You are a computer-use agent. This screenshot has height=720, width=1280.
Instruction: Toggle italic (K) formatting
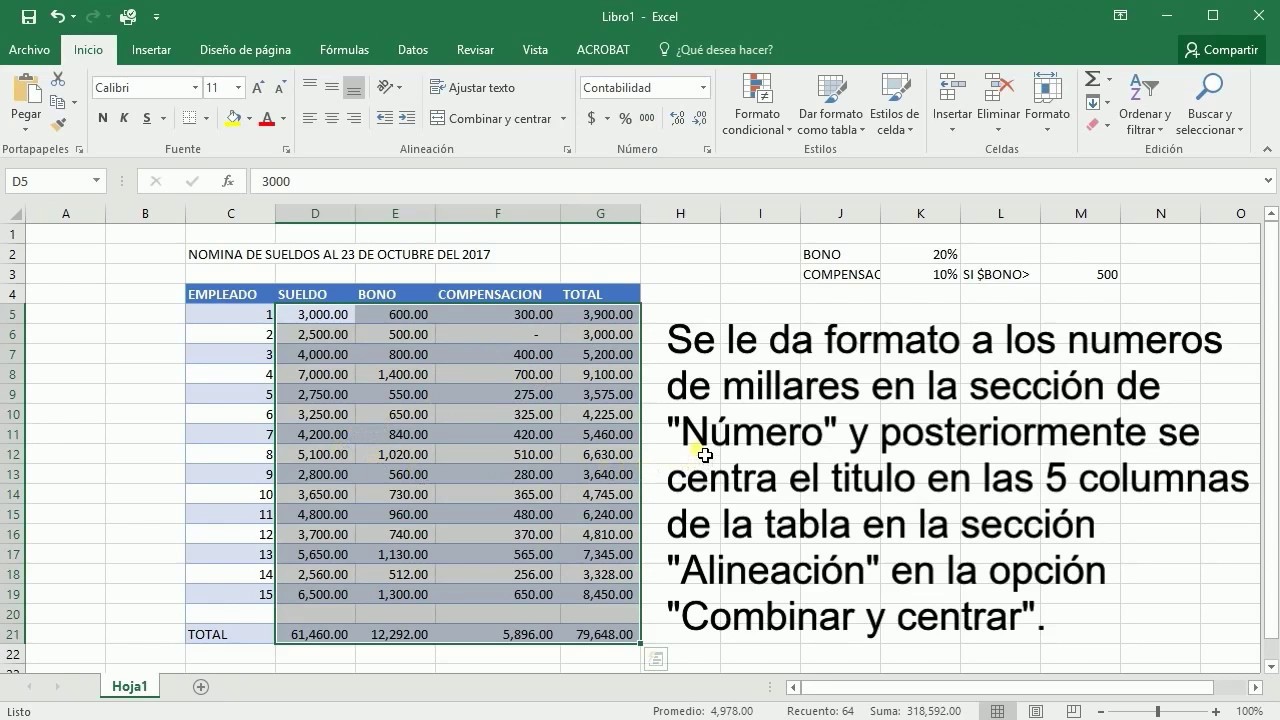(x=125, y=118)
